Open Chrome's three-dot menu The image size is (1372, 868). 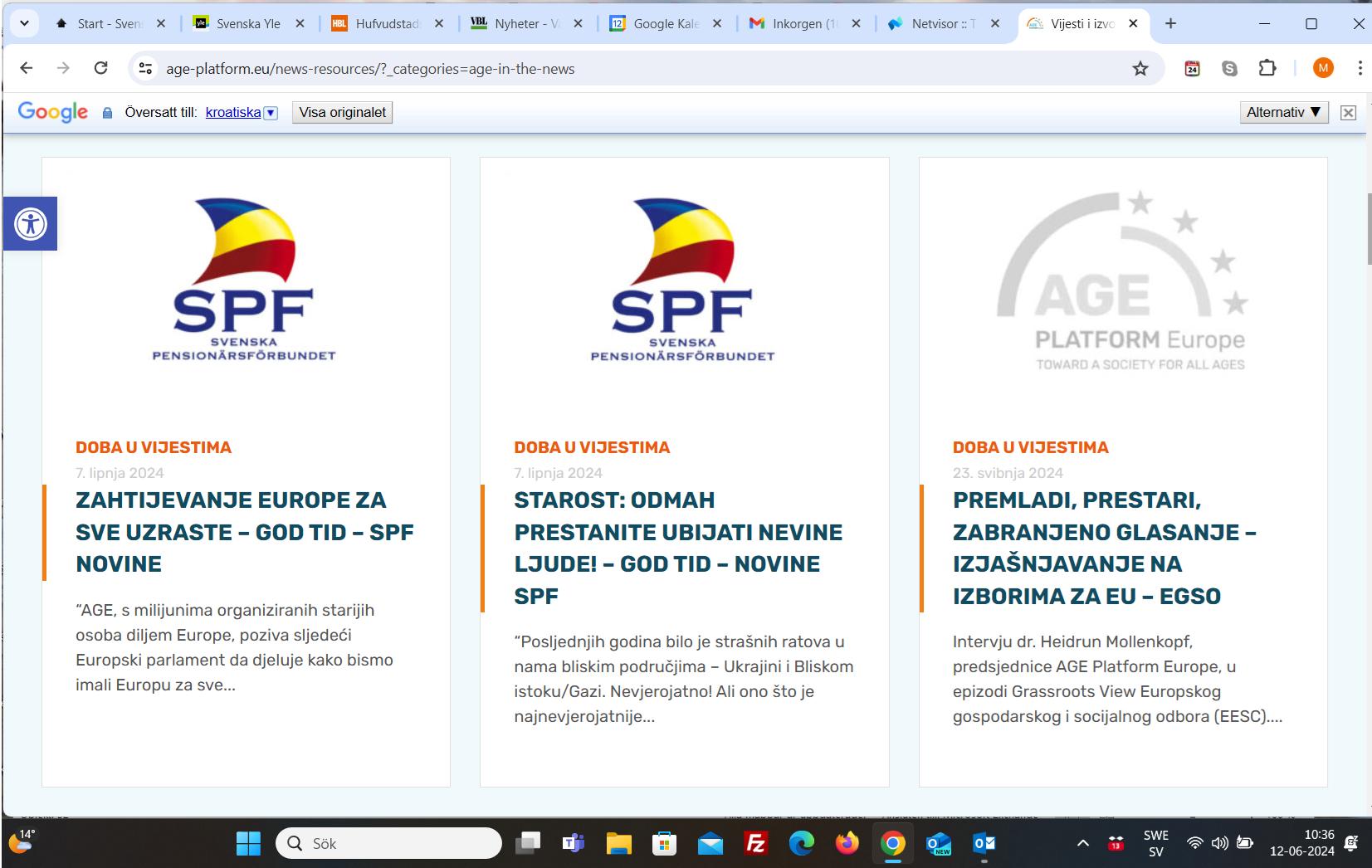[1359, 69]
